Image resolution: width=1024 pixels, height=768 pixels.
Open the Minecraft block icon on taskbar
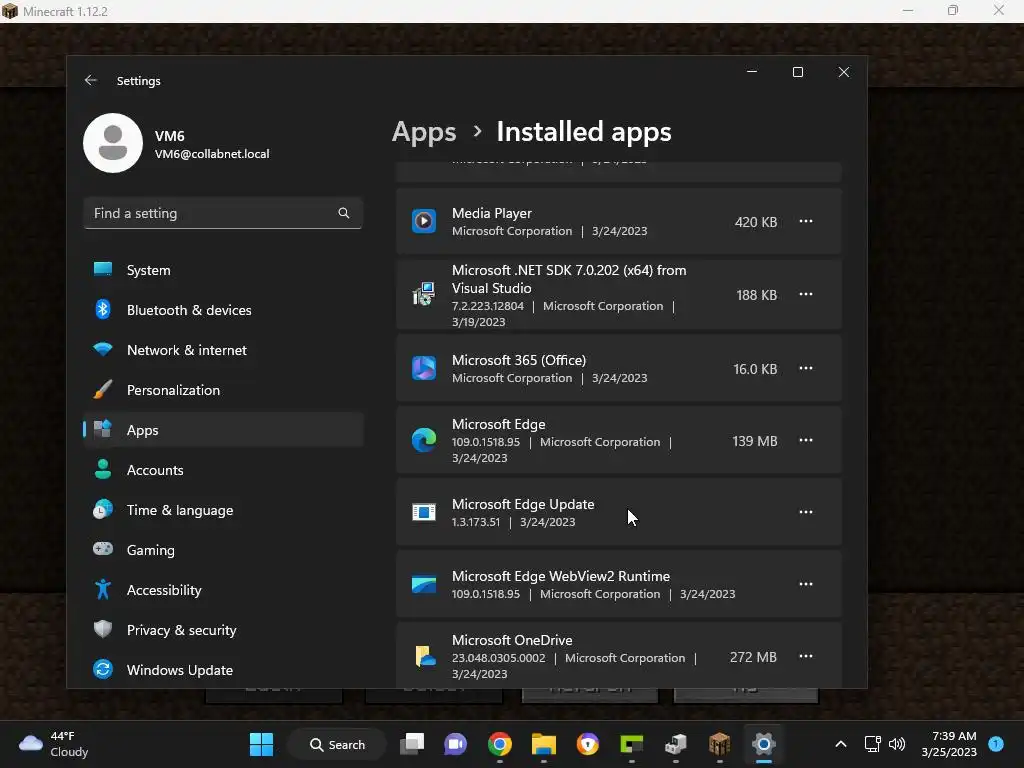(x=719, y=744)
